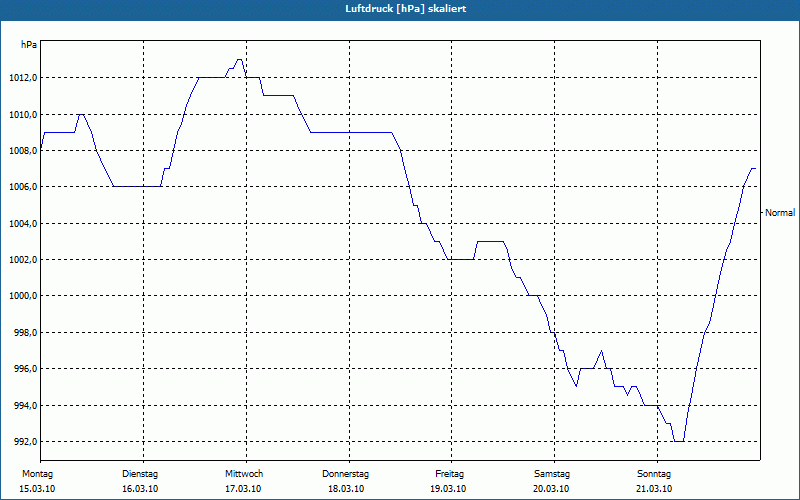
Task: Click the 1010,0 axis value
Action: (x=24, y=114)
